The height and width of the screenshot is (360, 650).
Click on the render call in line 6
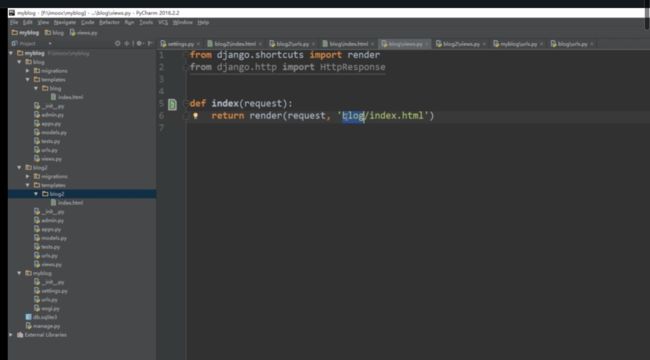[x=265, y=116]
